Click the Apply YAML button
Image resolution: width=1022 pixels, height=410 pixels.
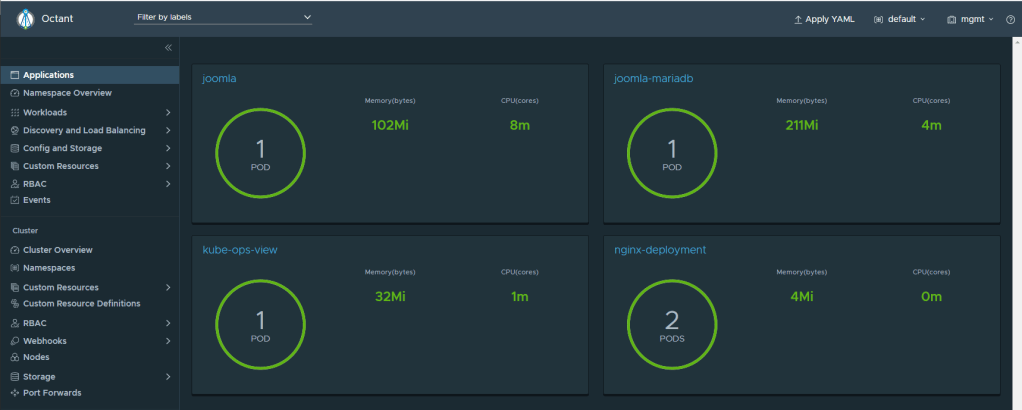click(x=824, y=19)
